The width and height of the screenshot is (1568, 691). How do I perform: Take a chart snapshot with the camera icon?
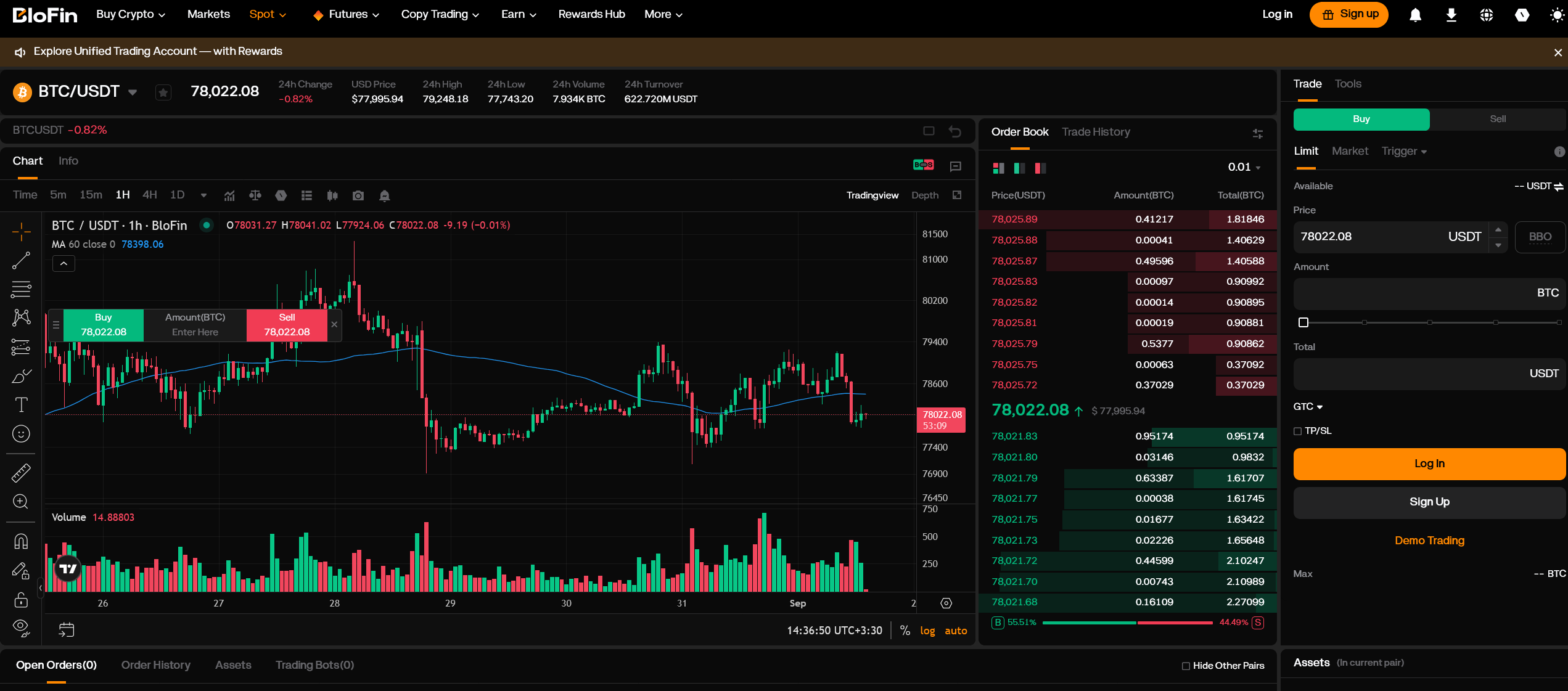358,195
